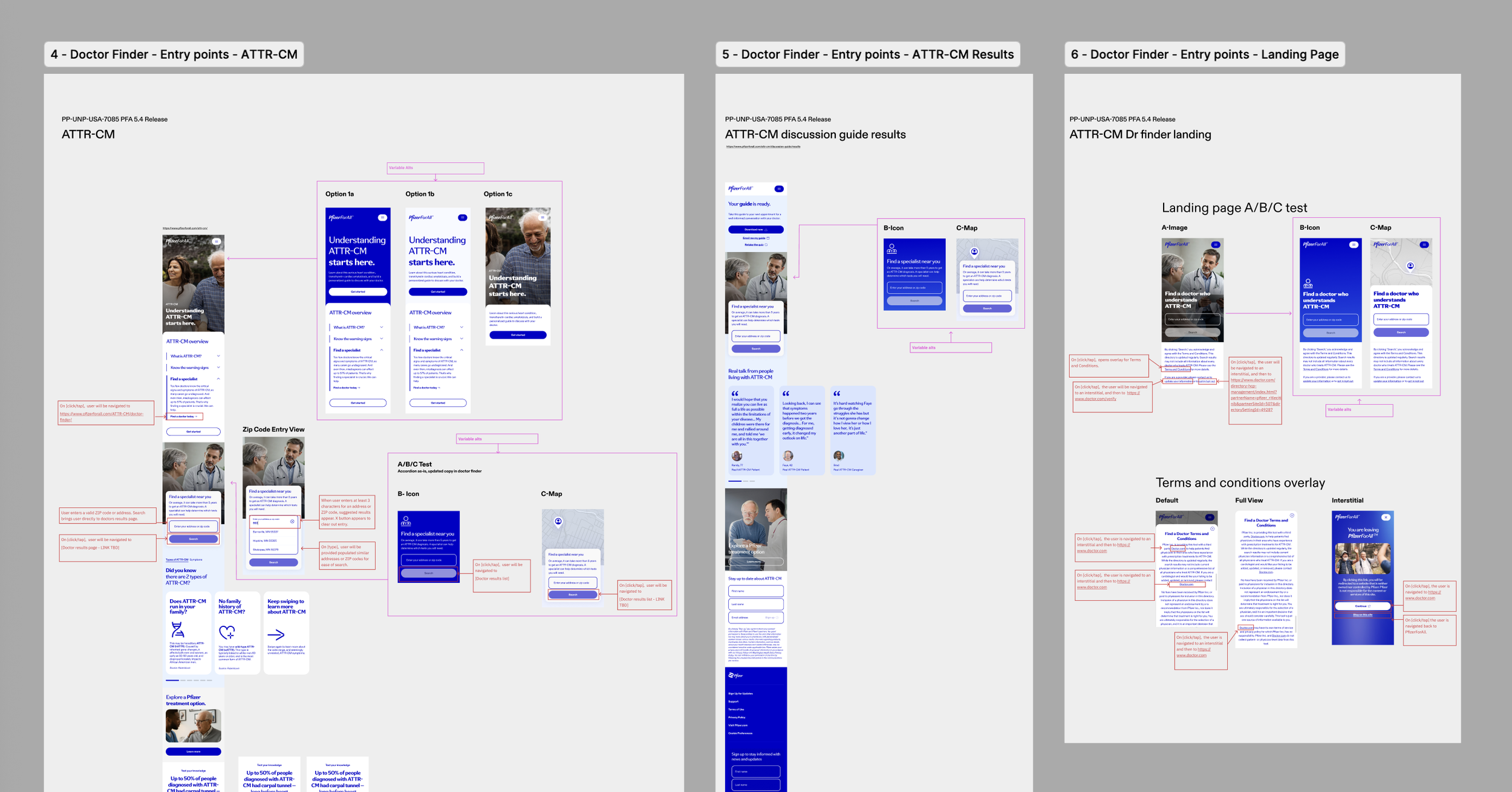Click the DNA icon in the family card
This screenshot has height=792, width=1512.
(178, 629)
